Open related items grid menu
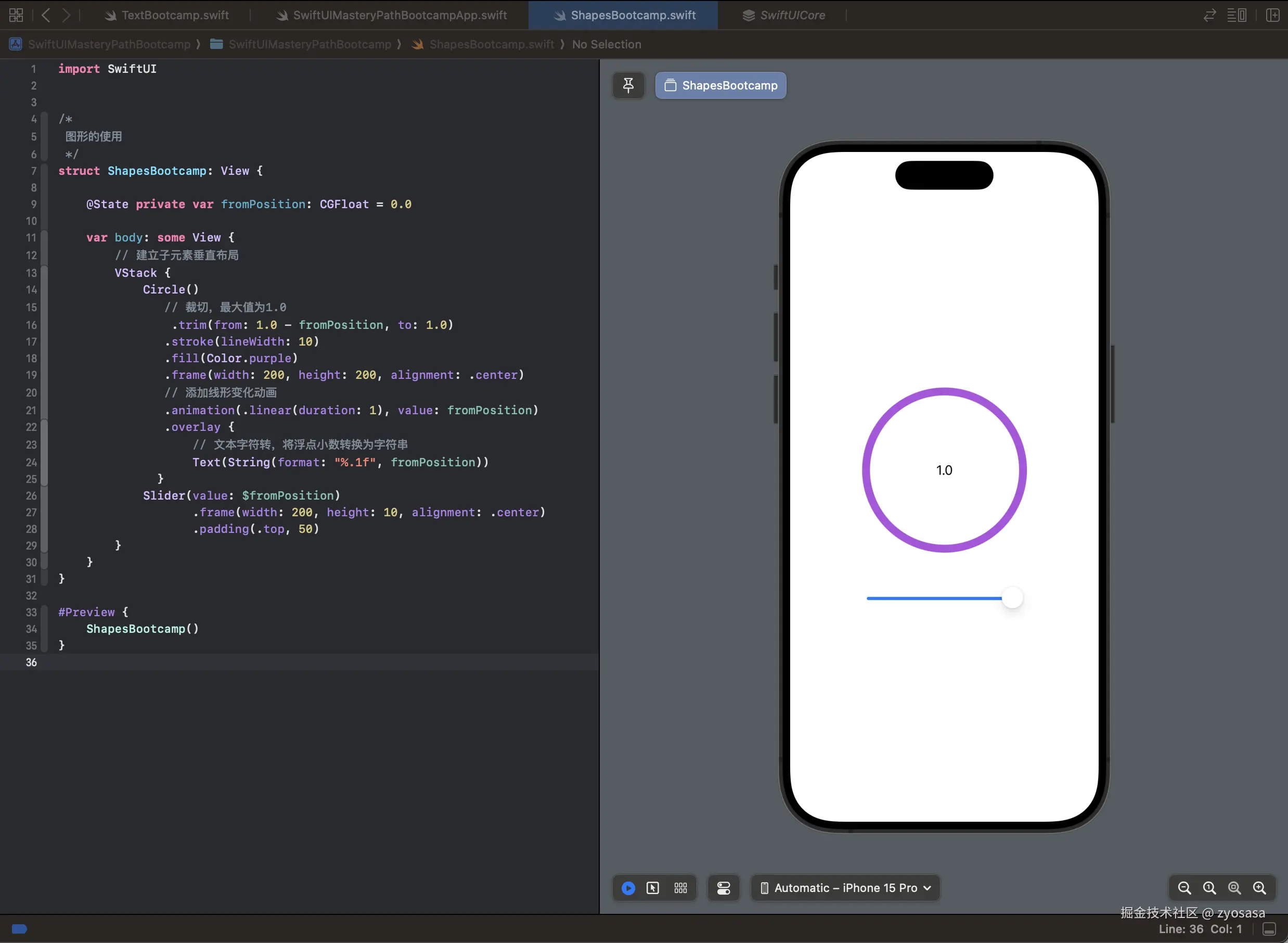The width and height of the screenshot is (1288, 943). (16, 15)
